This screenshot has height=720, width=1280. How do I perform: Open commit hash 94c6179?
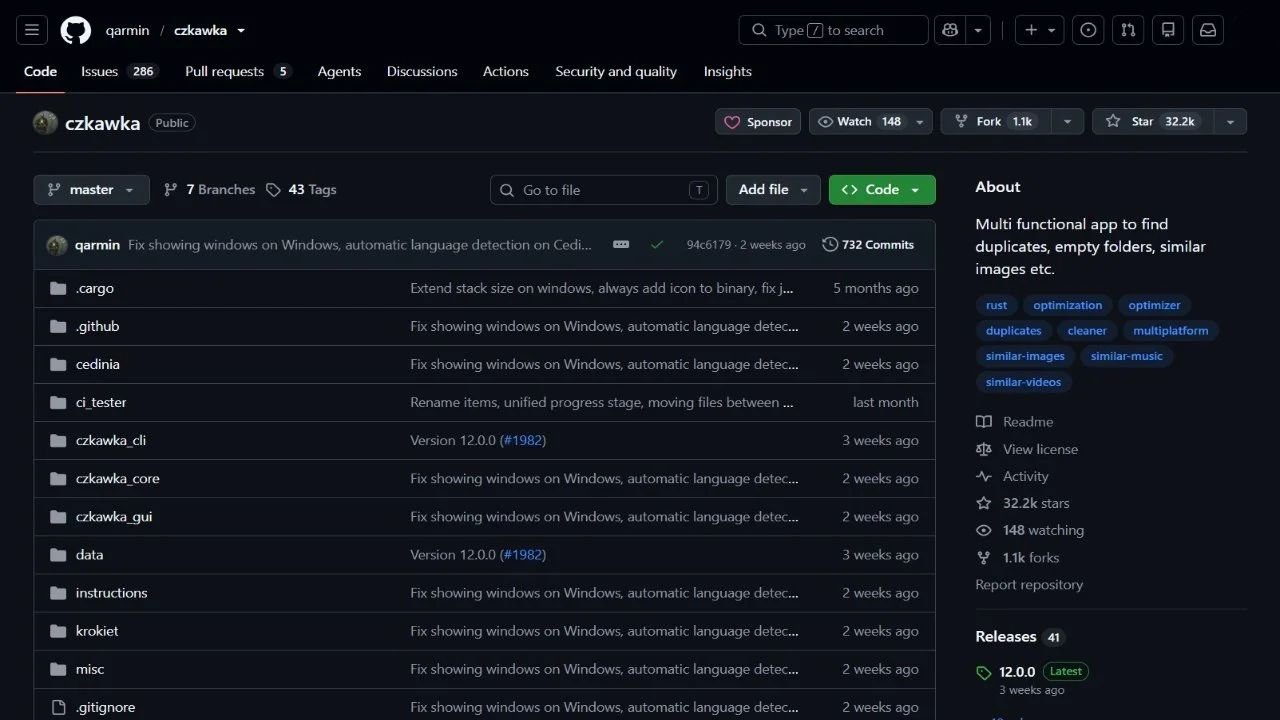point(709,245)
